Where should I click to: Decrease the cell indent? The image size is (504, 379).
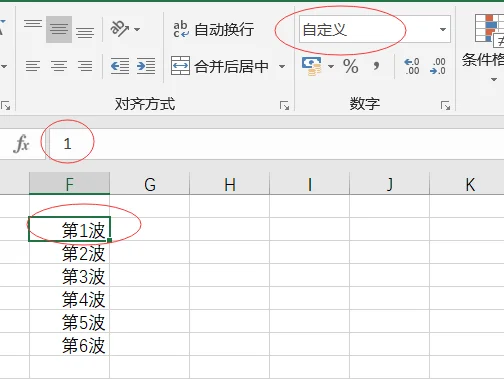[120, 66]
